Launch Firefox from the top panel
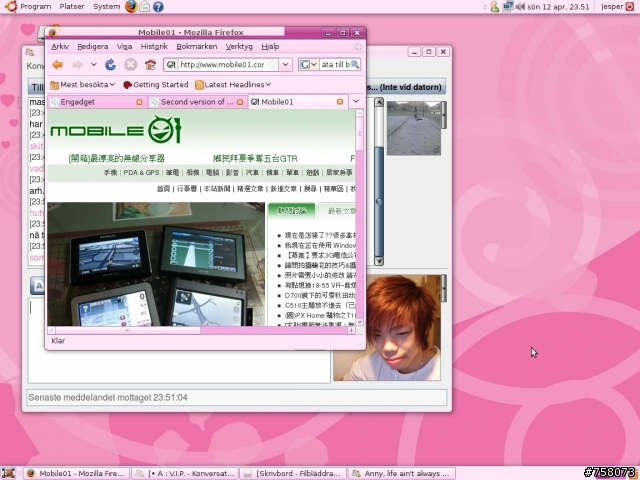640x480 pixels. 131,7
